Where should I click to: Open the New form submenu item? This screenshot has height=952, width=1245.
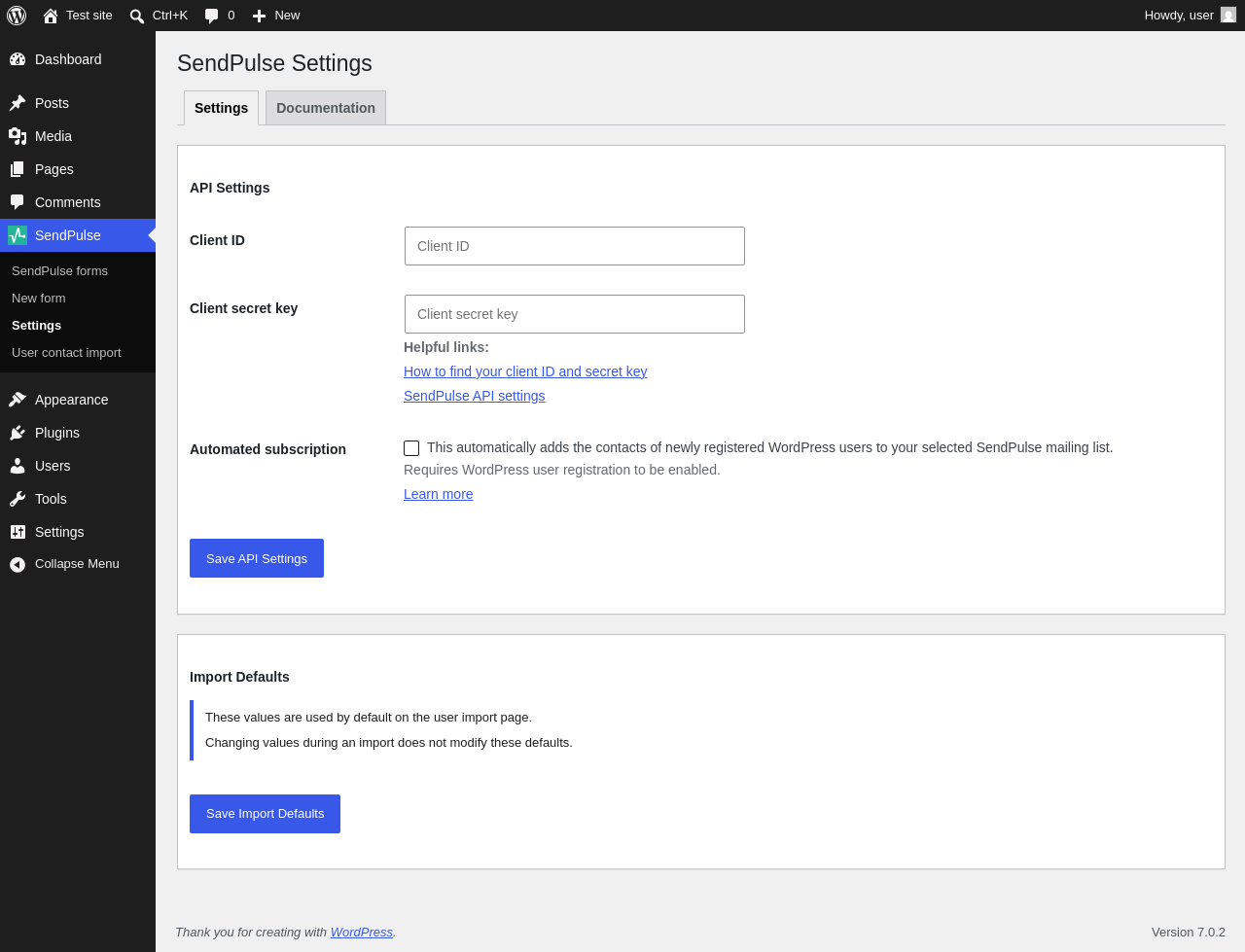39,299
